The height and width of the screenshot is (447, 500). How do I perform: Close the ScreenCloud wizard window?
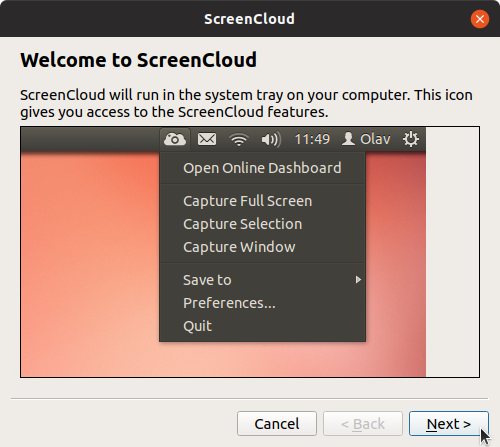coord(480,19)
